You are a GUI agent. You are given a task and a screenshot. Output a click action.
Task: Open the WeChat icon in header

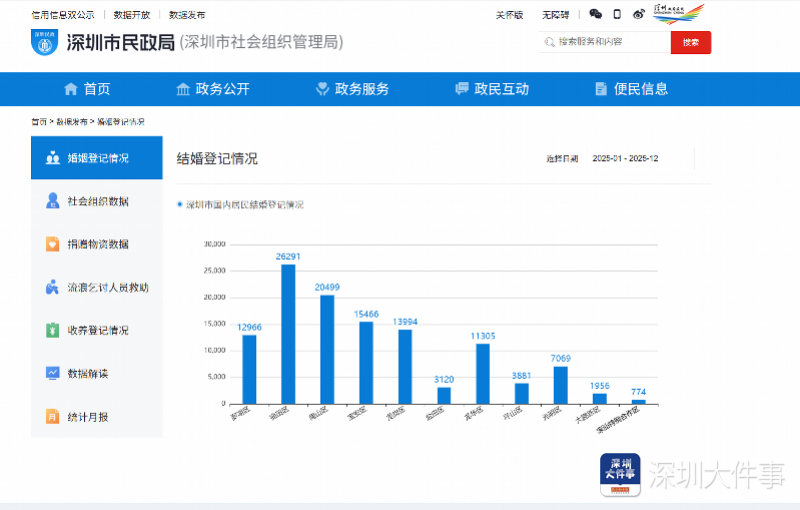click(595, 14)
